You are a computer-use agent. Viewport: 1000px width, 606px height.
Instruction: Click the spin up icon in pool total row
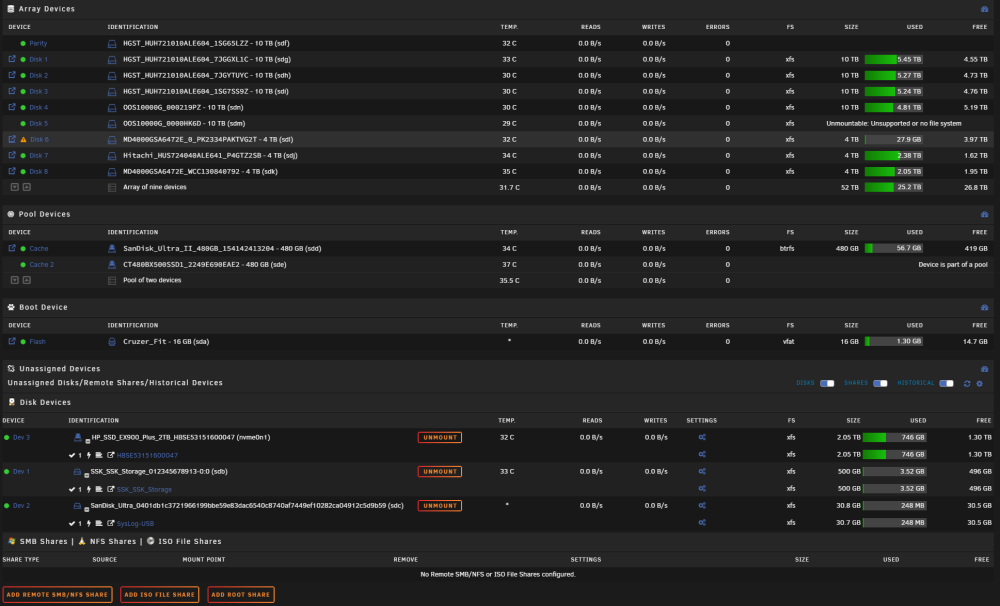[x=27, y=280]
